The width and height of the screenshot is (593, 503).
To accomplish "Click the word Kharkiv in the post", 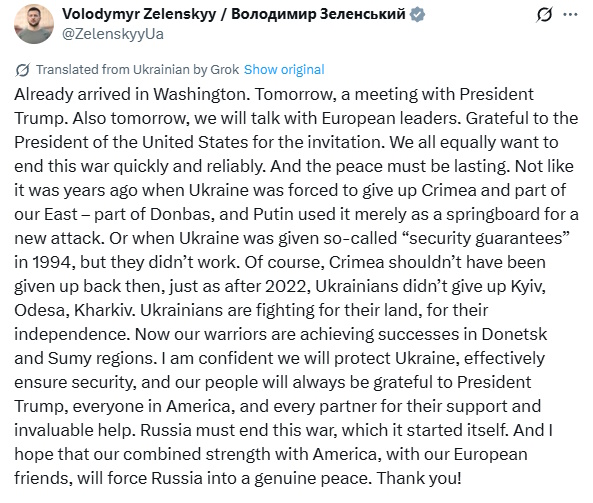I will [104, 310].
